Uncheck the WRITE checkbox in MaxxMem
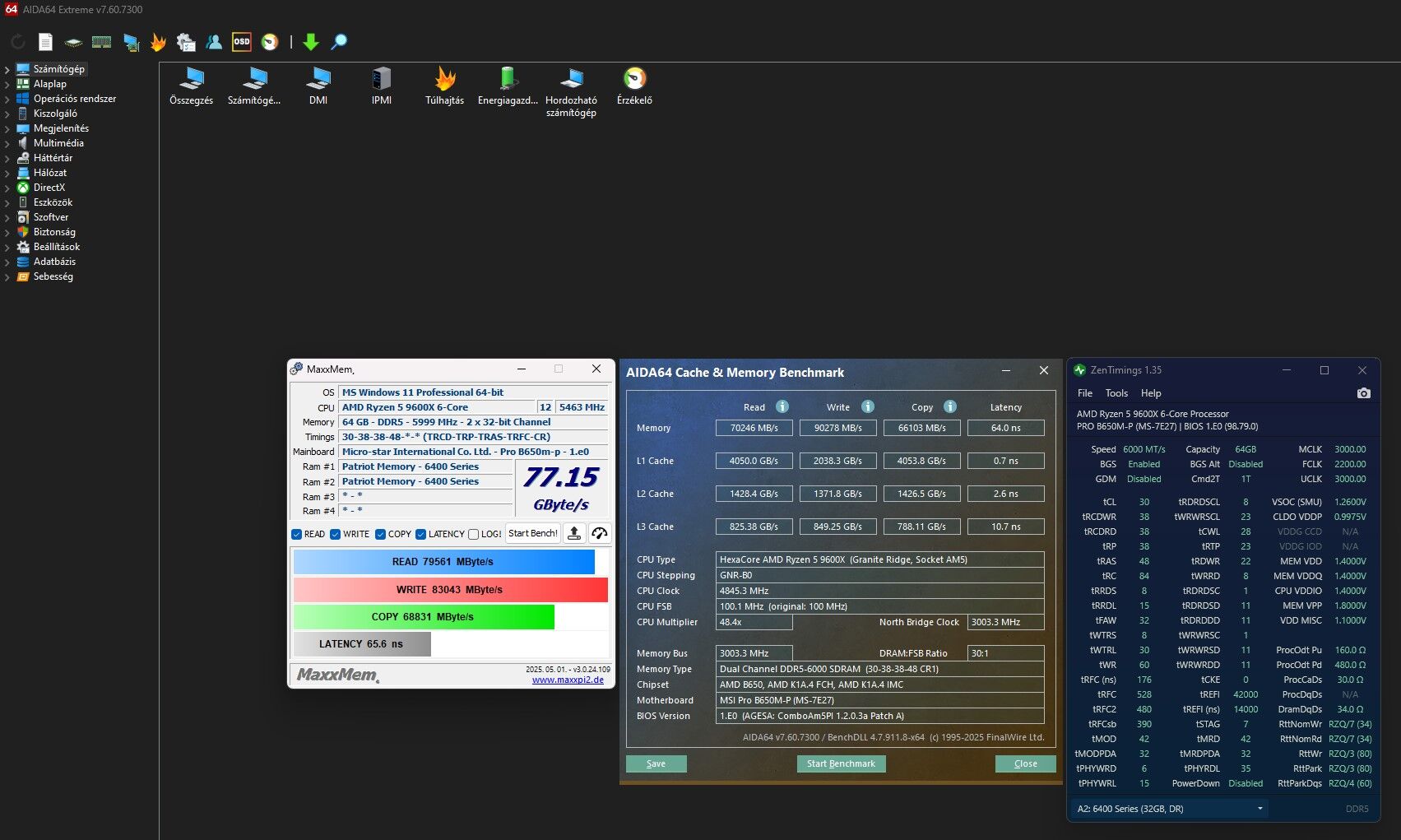The width and height of the screenshot is (1401, 840). (x=336, y=534)
